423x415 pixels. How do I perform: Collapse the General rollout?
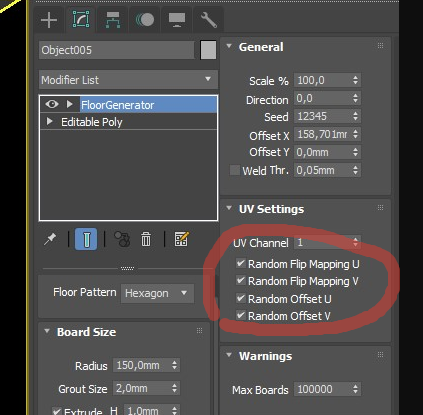229,47
